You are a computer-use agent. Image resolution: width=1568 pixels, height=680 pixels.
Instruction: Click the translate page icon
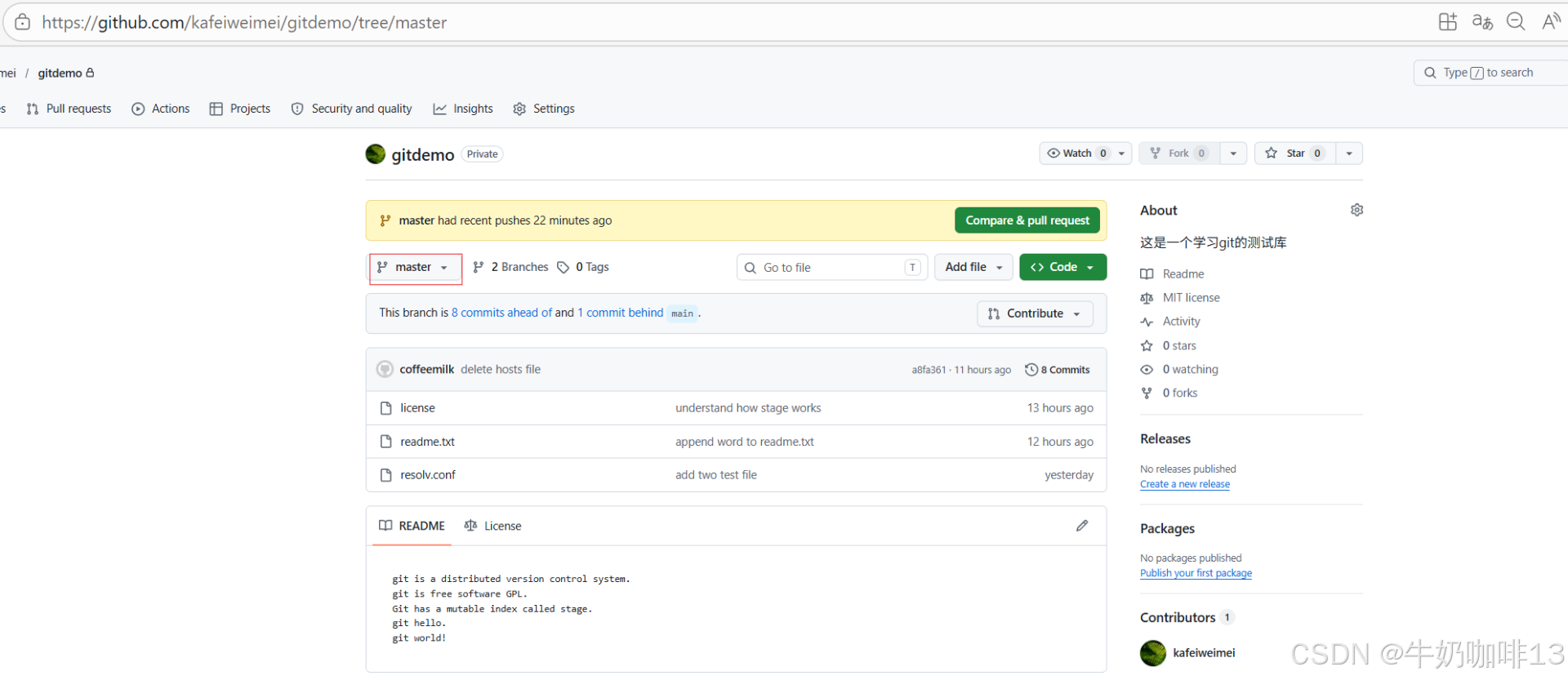pyautogui.click(x=1482, y=22)
